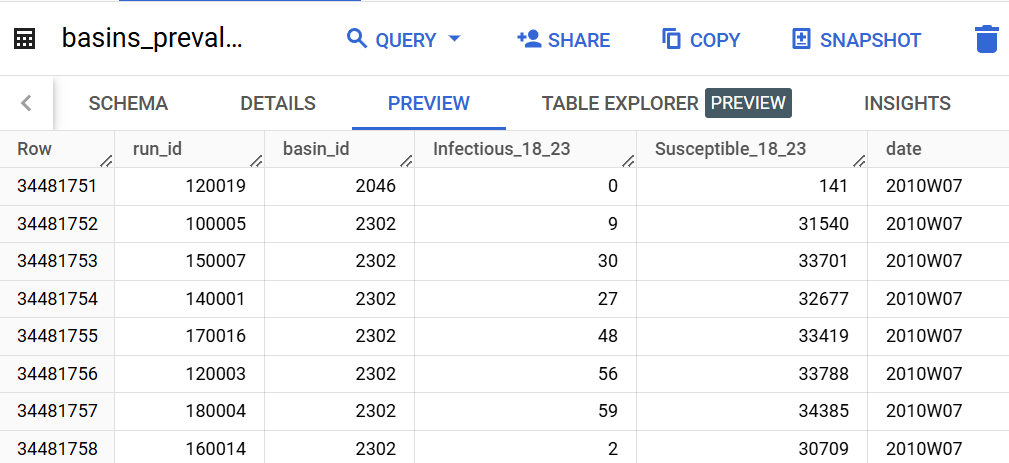Go to the Insights tab
Image resolution: width=1009 pixels, height=463 pixels.
click(x=906, y=103)
